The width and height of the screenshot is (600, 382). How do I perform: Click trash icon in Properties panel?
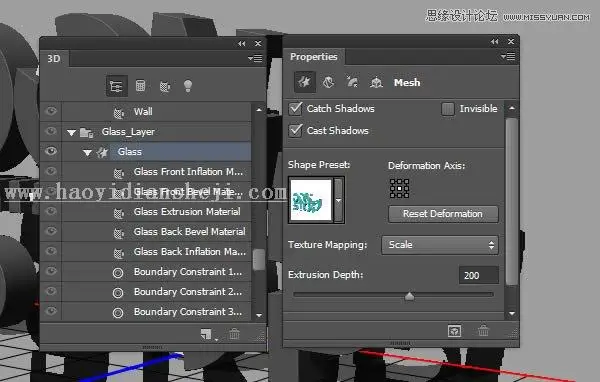[483, 330]
